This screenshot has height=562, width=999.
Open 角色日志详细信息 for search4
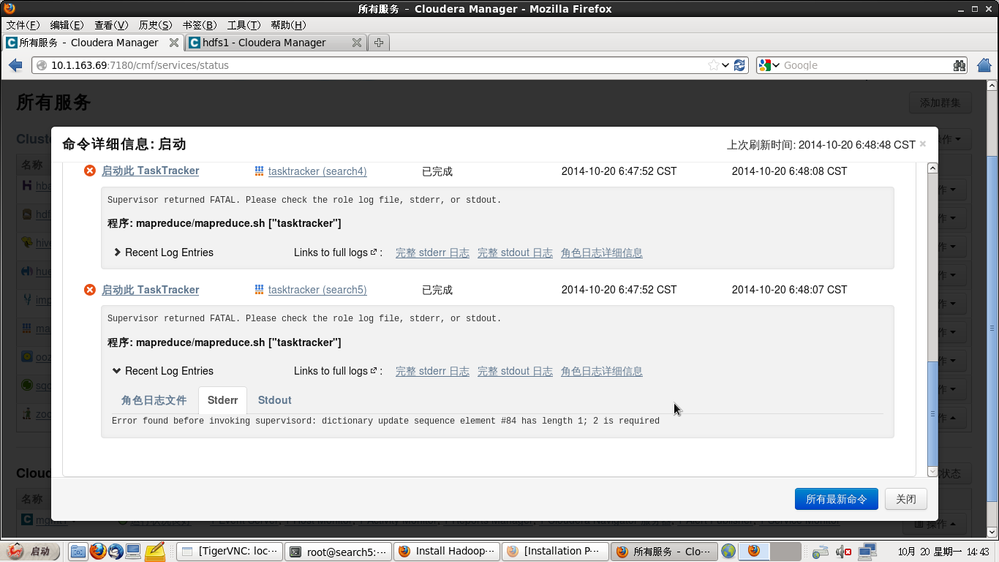tap(601, 253)
